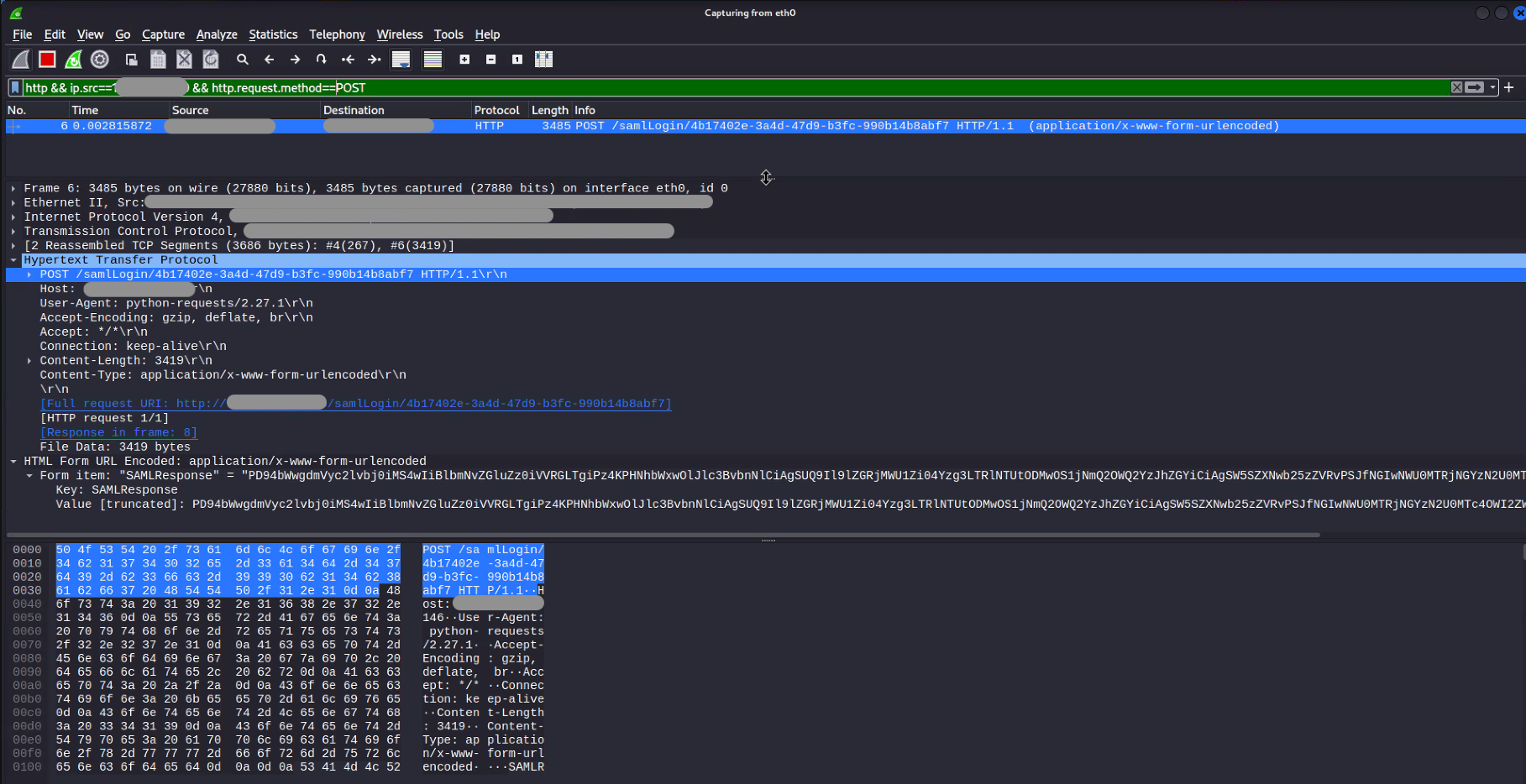1526x784 pixels.
Task: Expand the Frame 6 details
Action: [x=13, y=189]
